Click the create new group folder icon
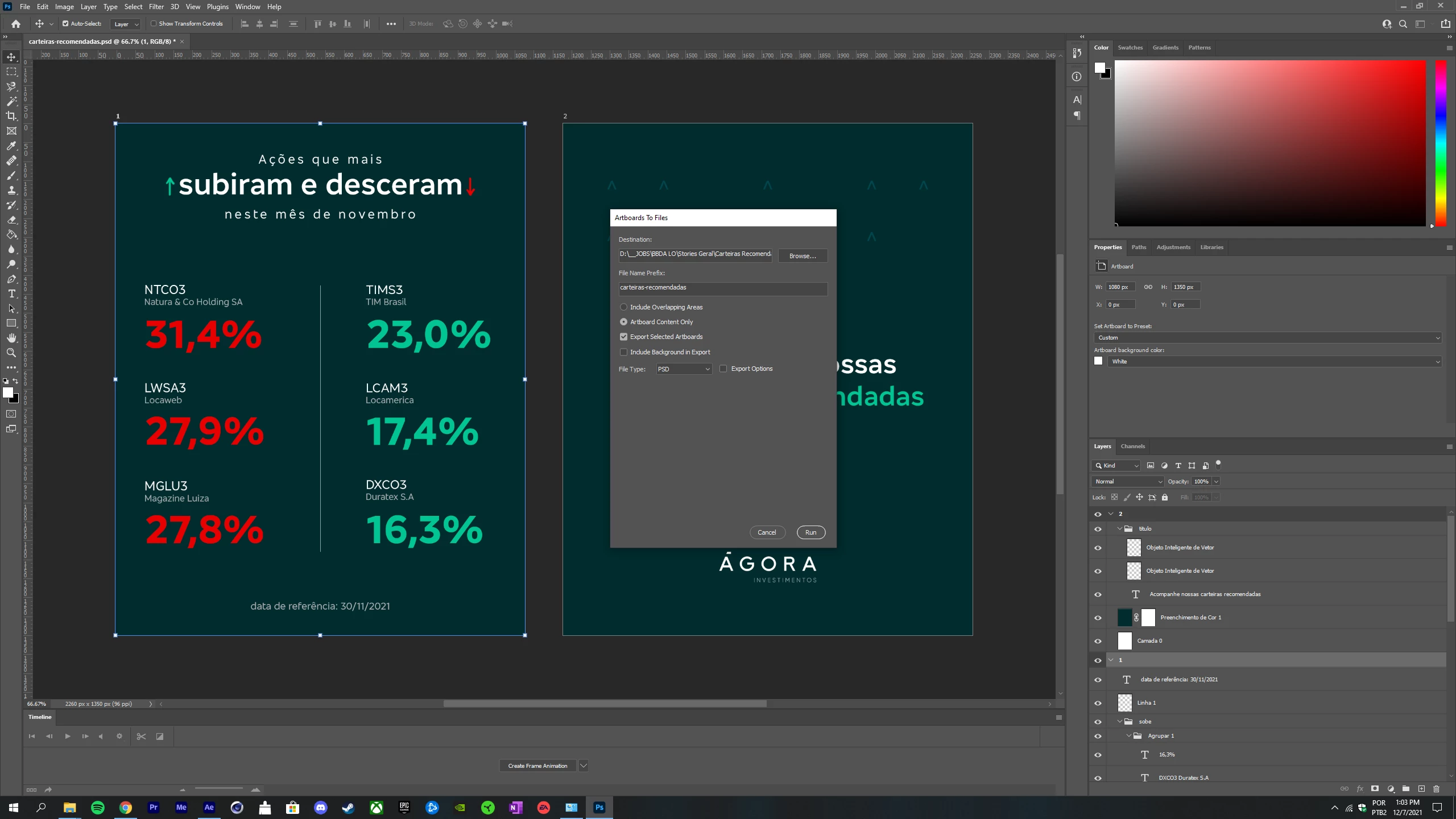The width and height of the screenshot is (1456, 819). pyautogui.click(x=1405, y=788)
